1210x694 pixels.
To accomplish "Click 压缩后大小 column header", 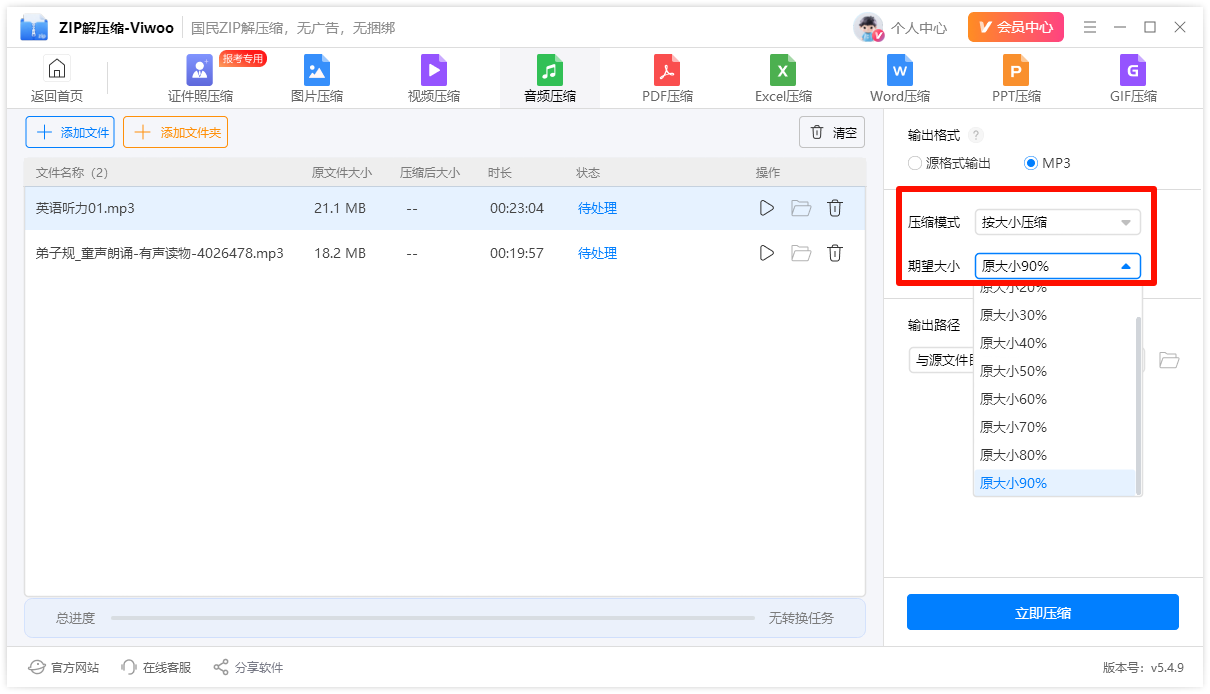I will (430, 173).
